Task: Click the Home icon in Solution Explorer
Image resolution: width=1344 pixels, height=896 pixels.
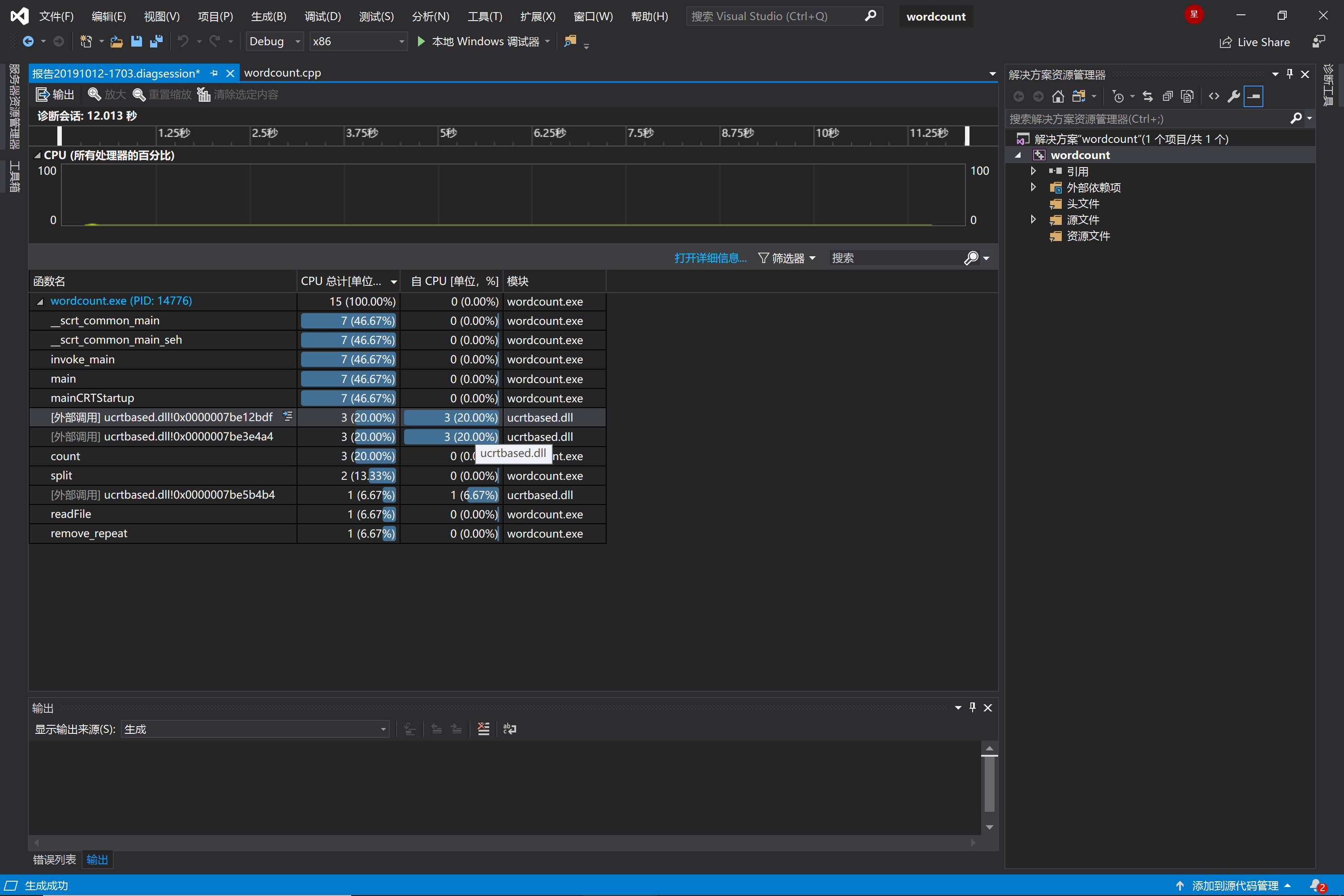Action: (1058, 96)
